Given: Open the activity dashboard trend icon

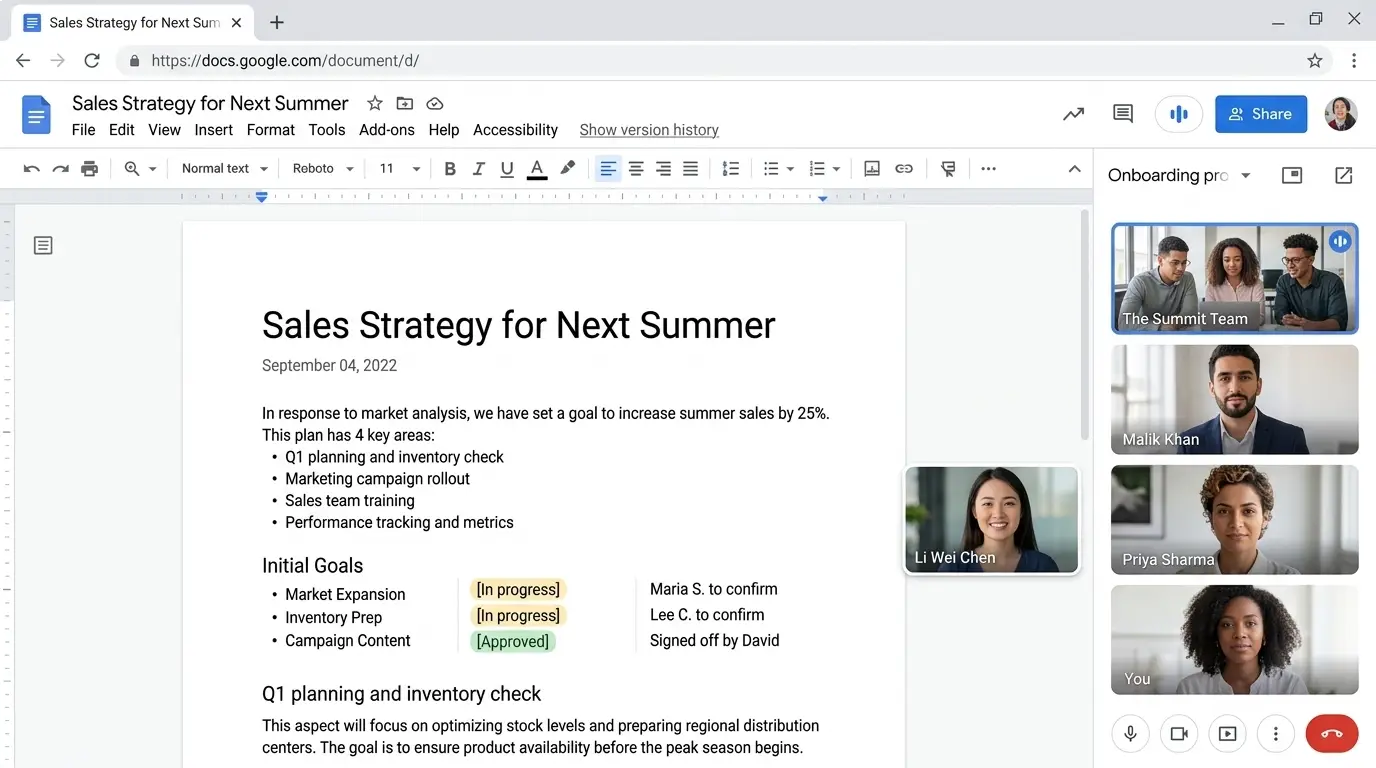Looking at the screenshot, I should click(1073, 114).
